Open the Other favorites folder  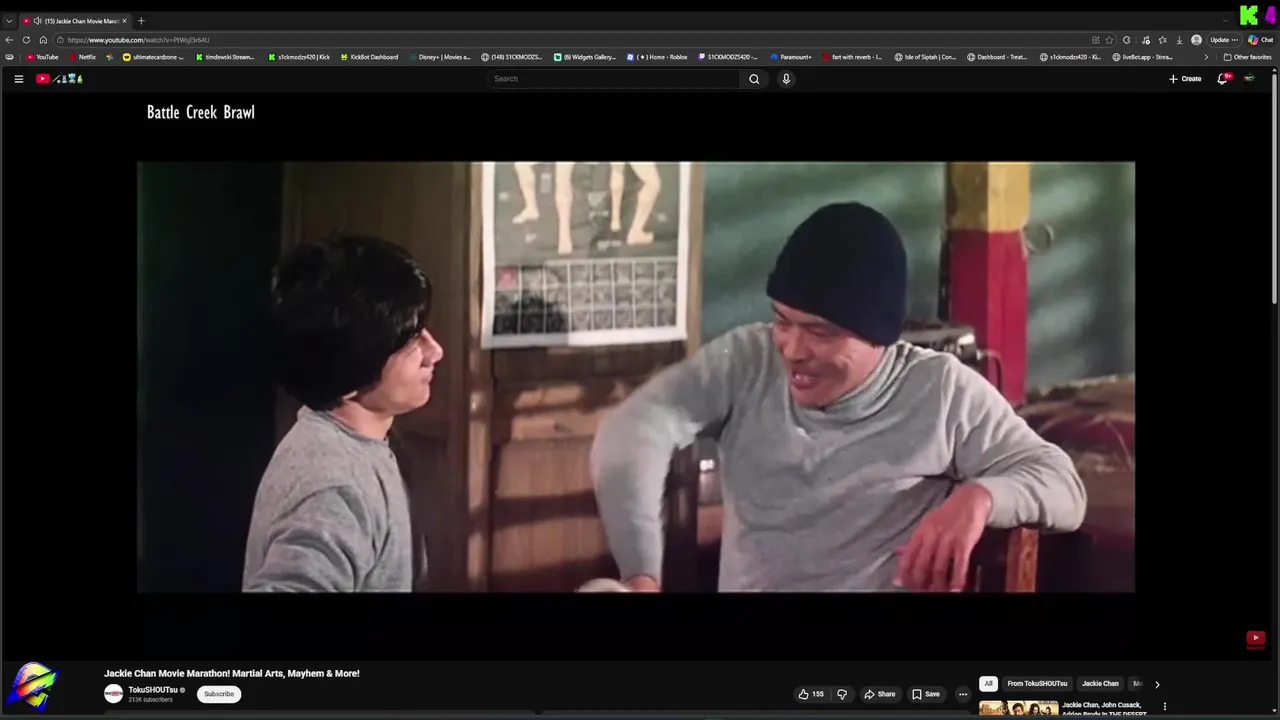click(x=1248, y=57)
